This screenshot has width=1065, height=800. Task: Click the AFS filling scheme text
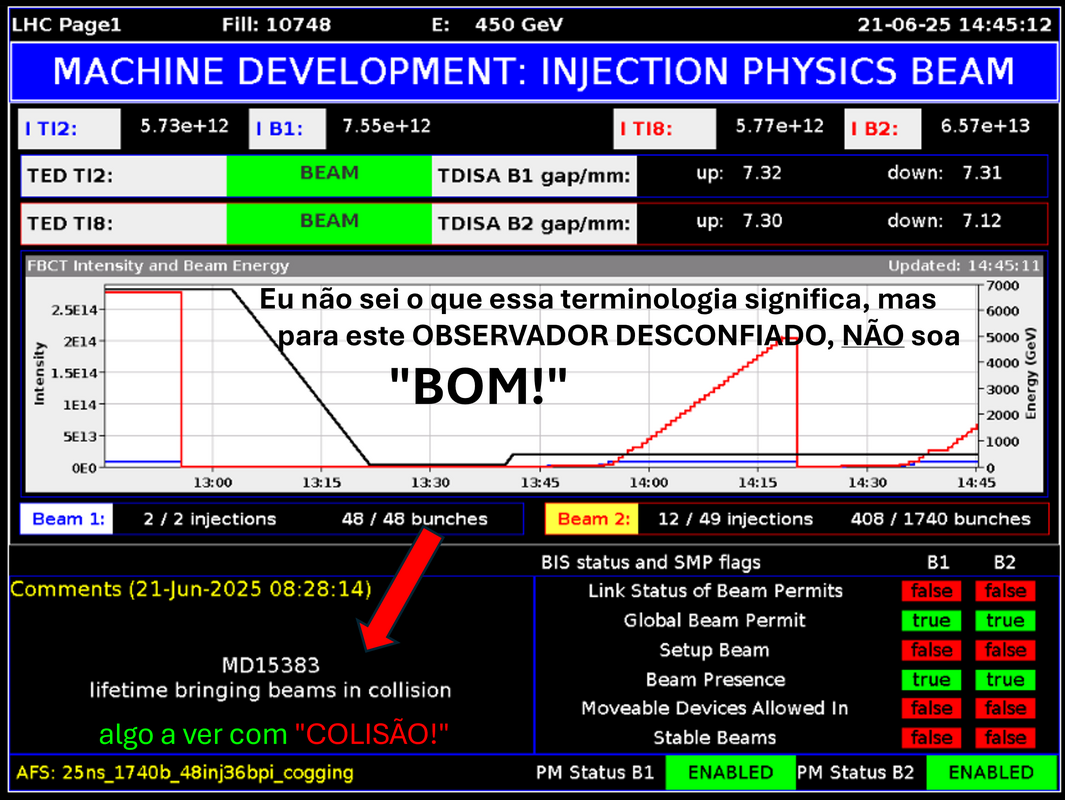(x=185, y=773)
